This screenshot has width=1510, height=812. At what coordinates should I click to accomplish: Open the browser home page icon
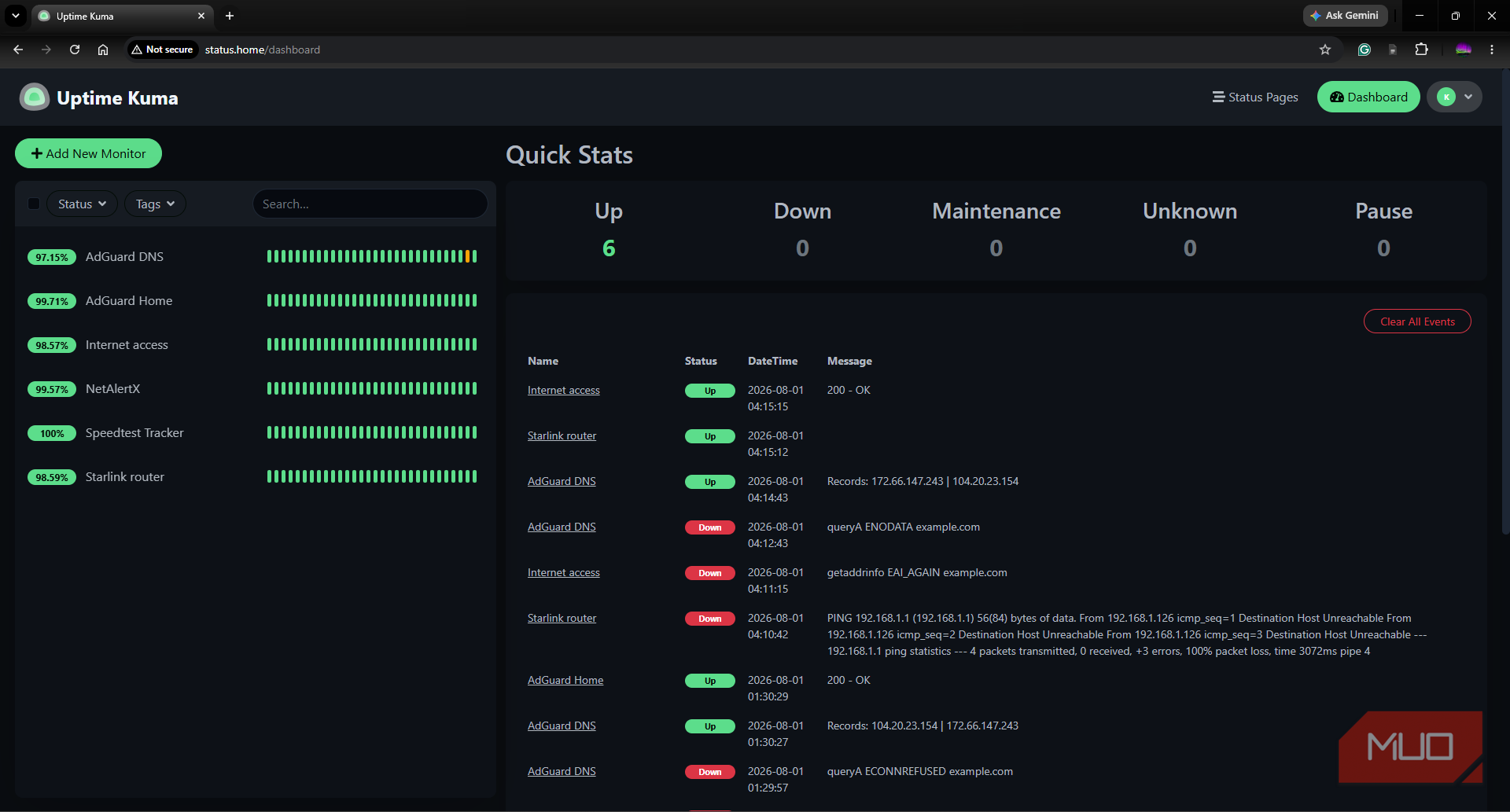point(103,50)
